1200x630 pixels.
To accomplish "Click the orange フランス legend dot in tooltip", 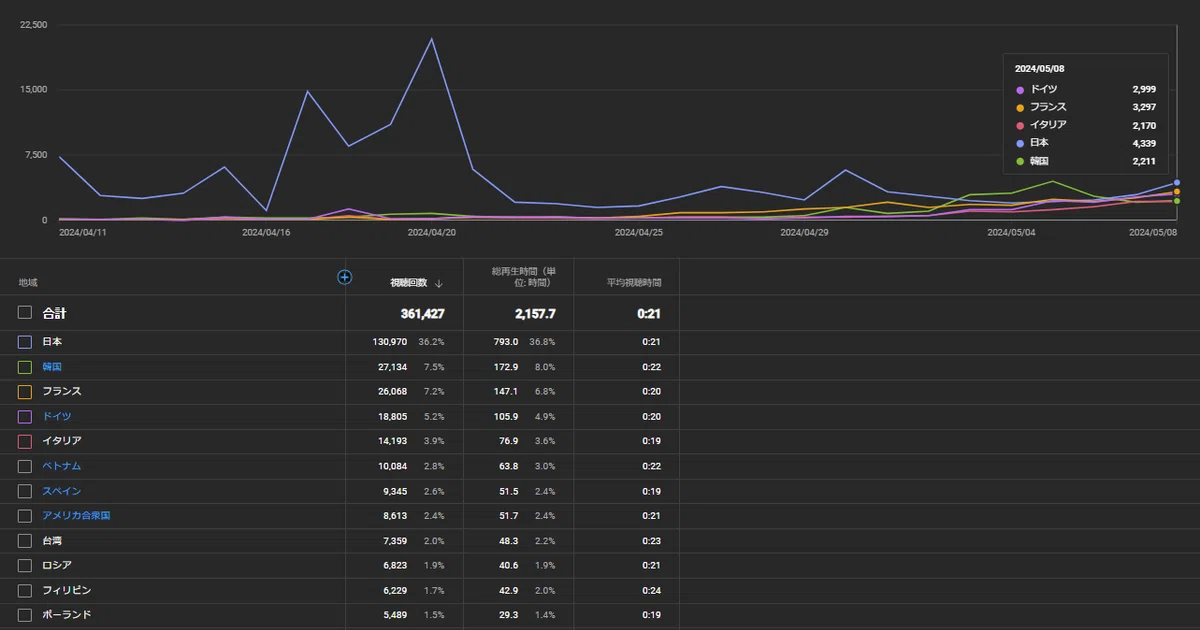I will point(1020,107).
